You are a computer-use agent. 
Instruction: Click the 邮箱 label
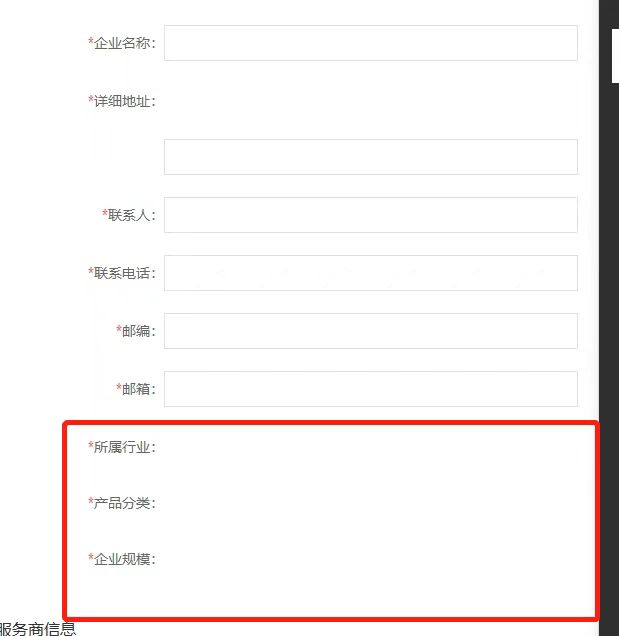[136, 389]
